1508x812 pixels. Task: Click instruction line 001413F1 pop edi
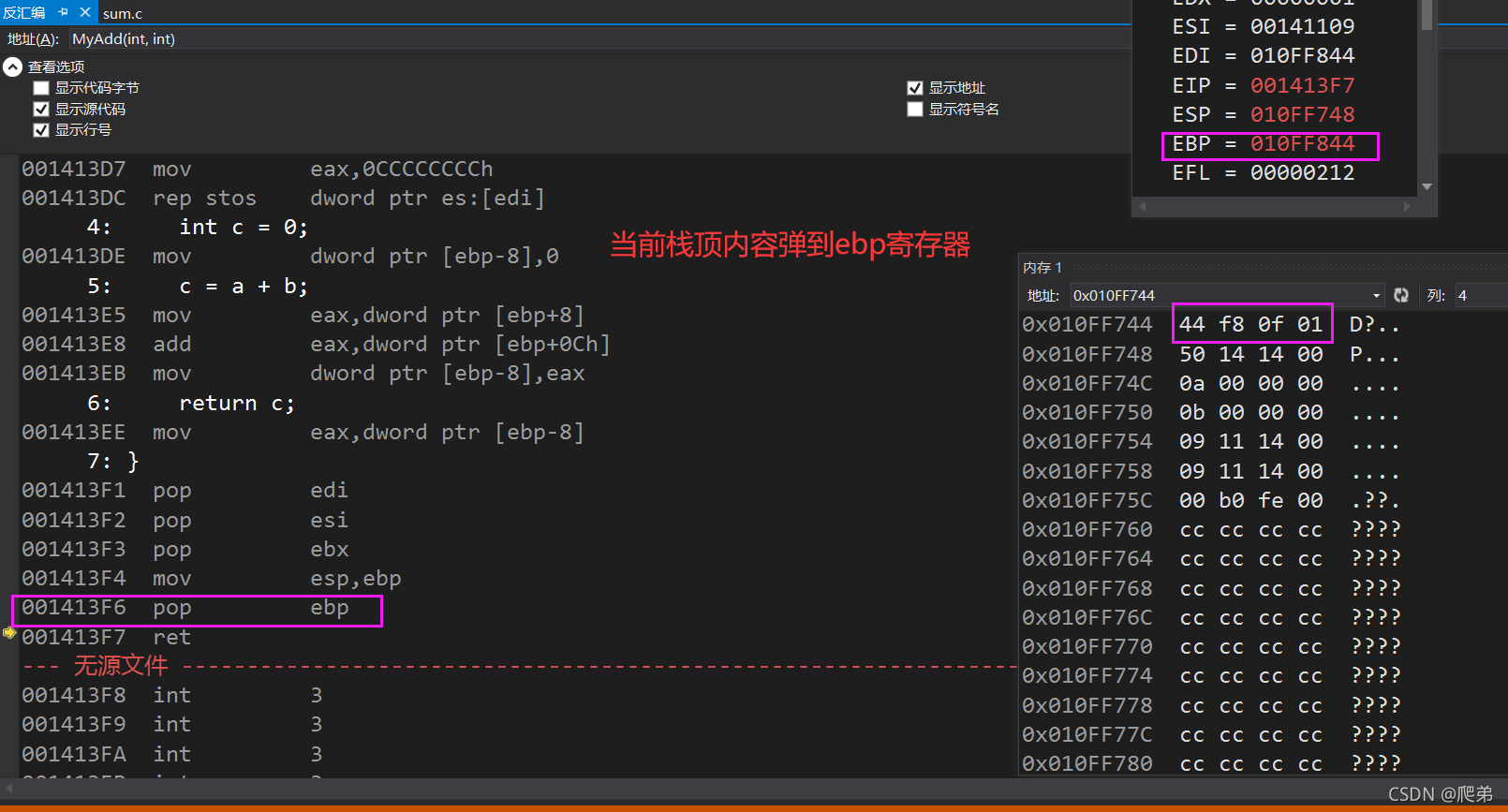(185, 491)
